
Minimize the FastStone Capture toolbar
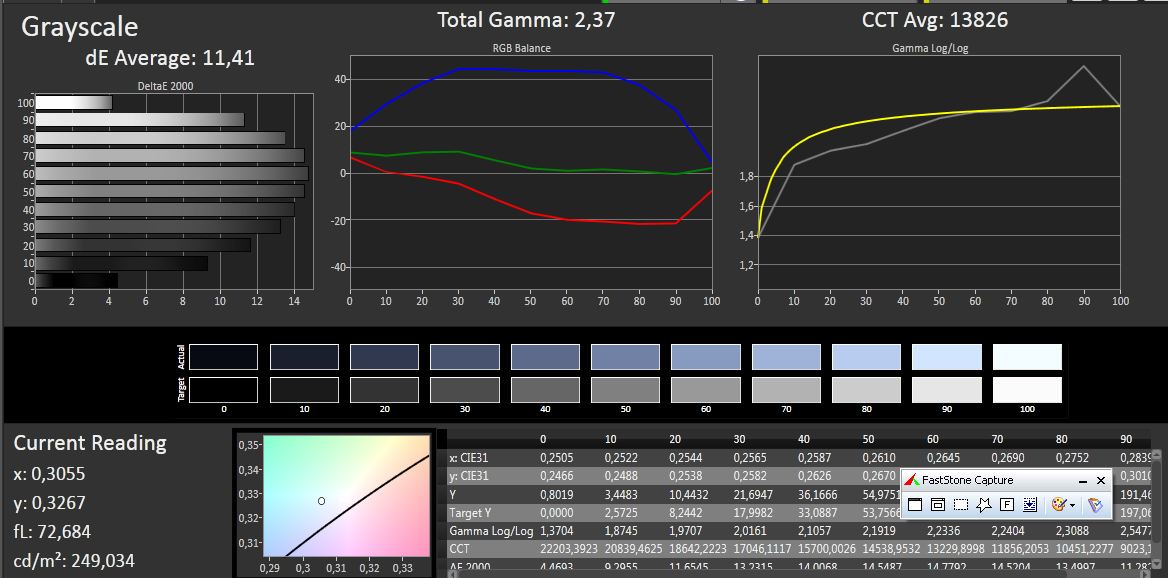[1083, 481]
